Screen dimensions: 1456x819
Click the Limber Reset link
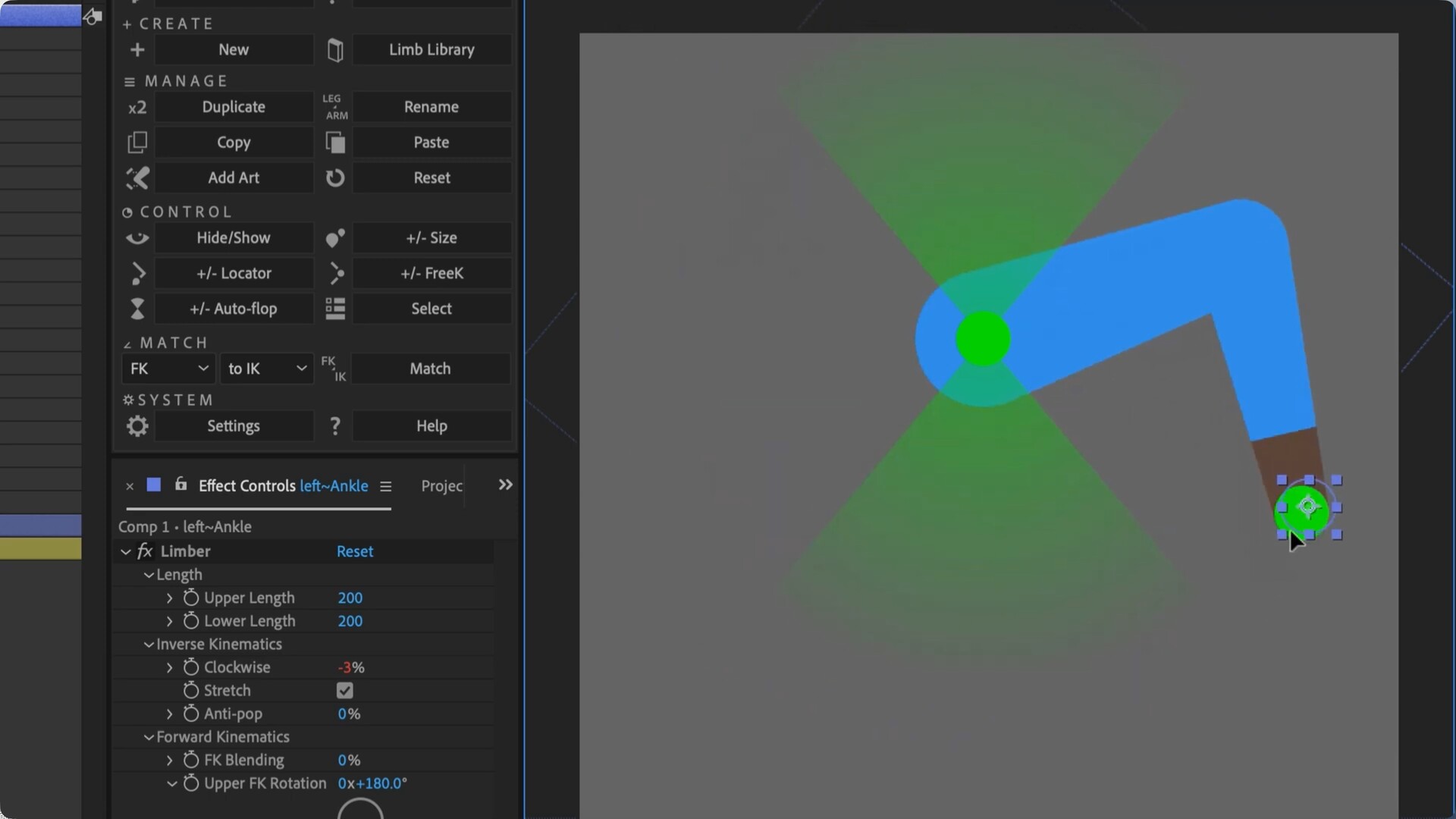pyautogui.click(x=355, y=552)
